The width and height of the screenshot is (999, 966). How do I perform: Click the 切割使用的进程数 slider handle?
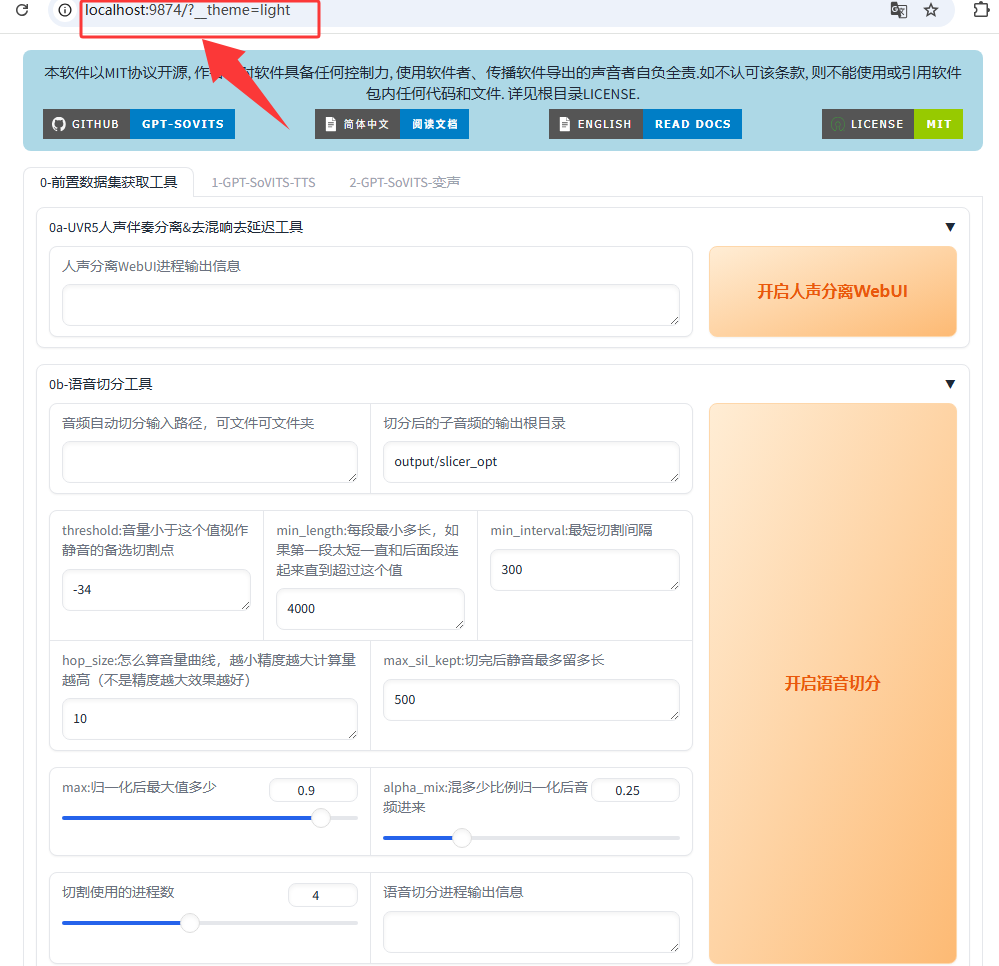(190, 922)
